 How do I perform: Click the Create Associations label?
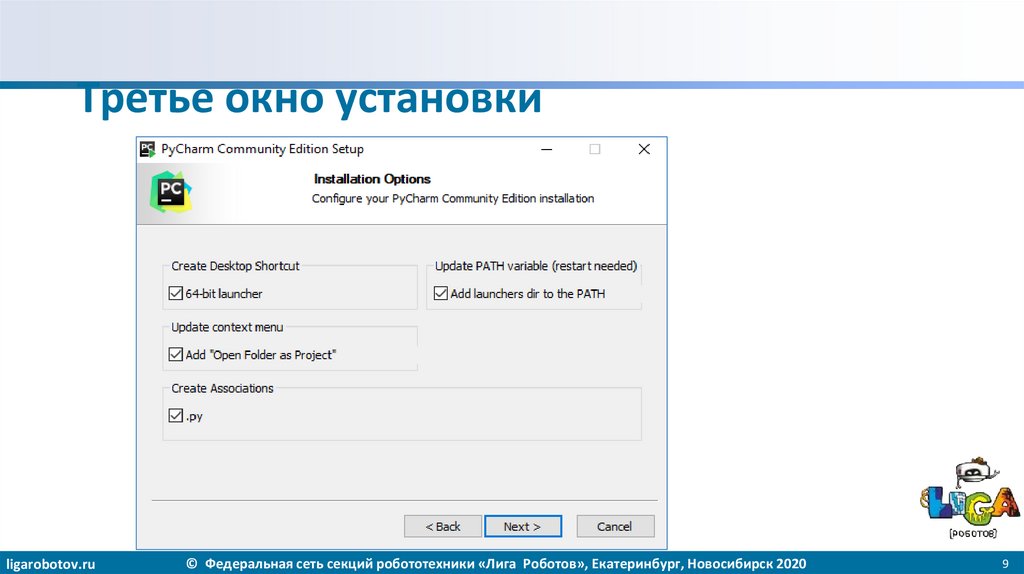point(223,389)
